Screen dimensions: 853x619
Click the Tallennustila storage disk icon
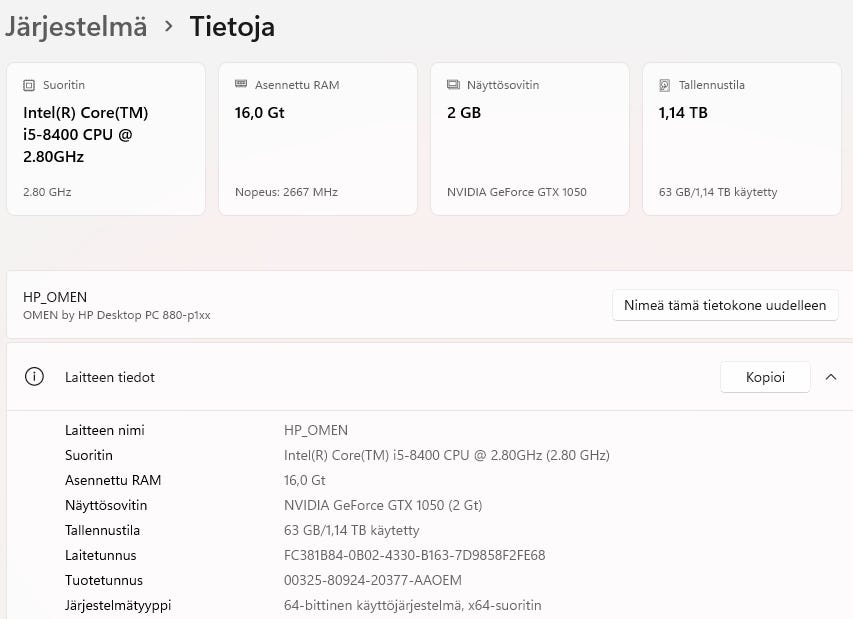click(665, 85)
